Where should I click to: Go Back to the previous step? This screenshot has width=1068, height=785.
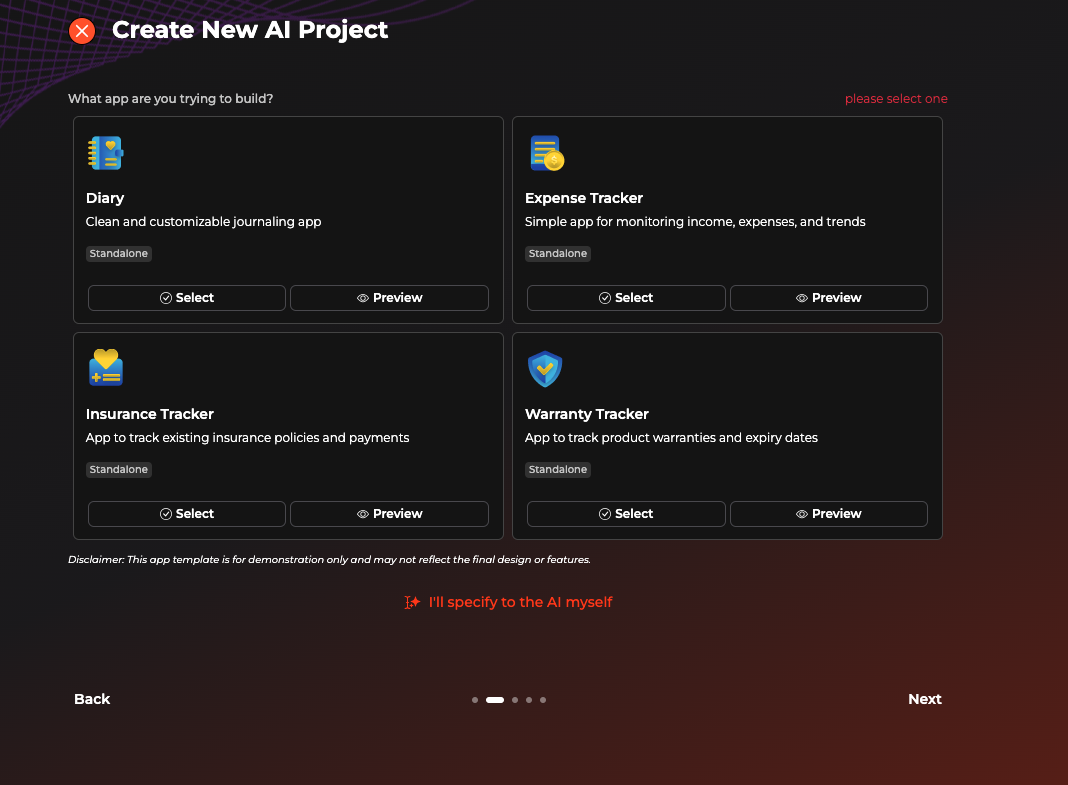(x=92, y=699)
